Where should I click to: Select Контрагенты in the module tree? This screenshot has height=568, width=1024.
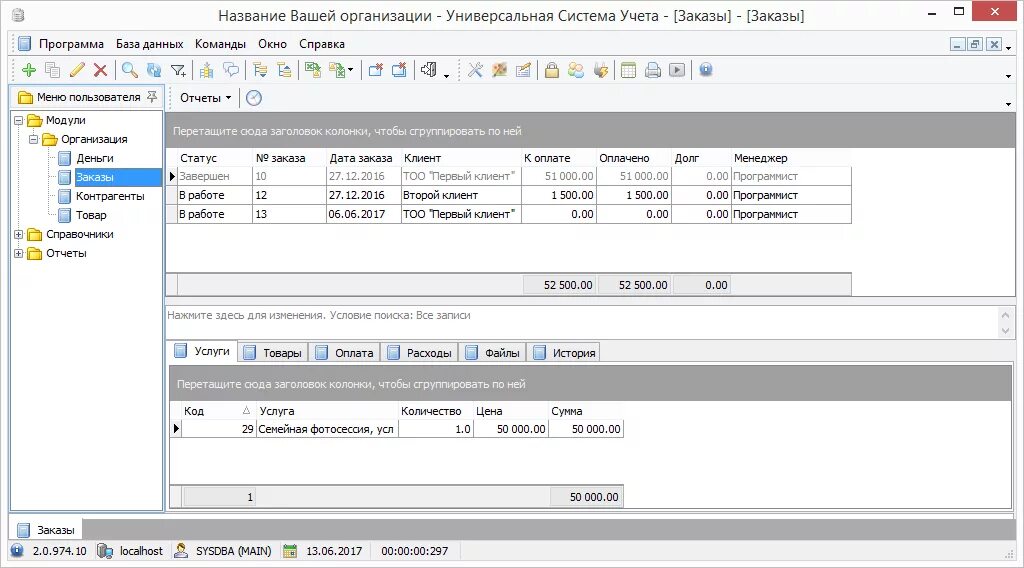pyautogui.click(x=110, y=196)
